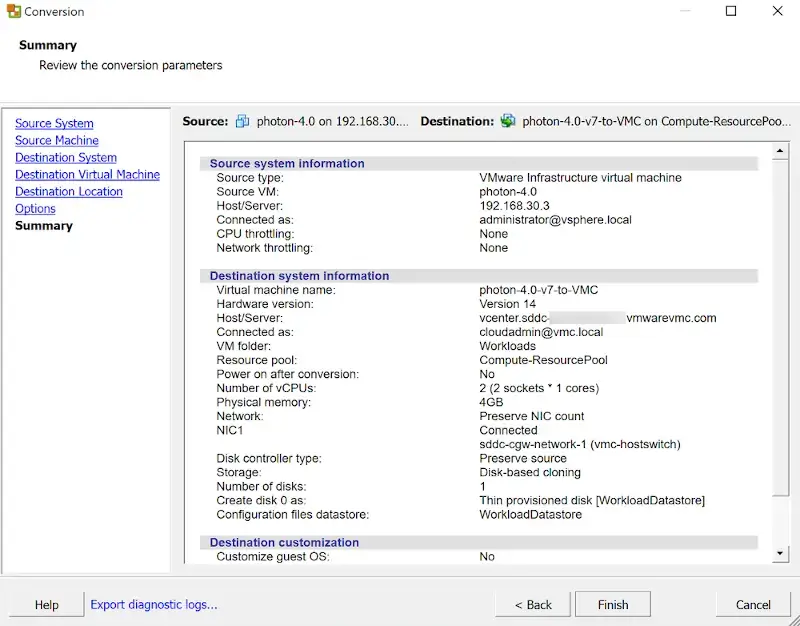This screenshot has height=626, width=800.
Task: Click the summary vertical scrollbar thumb
Action: [780, 327]
